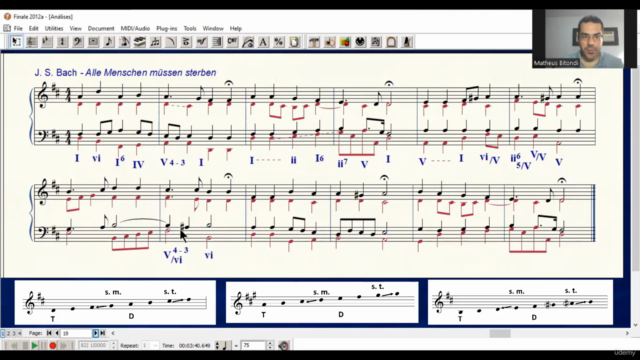640x360 pixels.
Task: Click the horizontal scrollbar right arrow
Action: click(x=627, y=333)
